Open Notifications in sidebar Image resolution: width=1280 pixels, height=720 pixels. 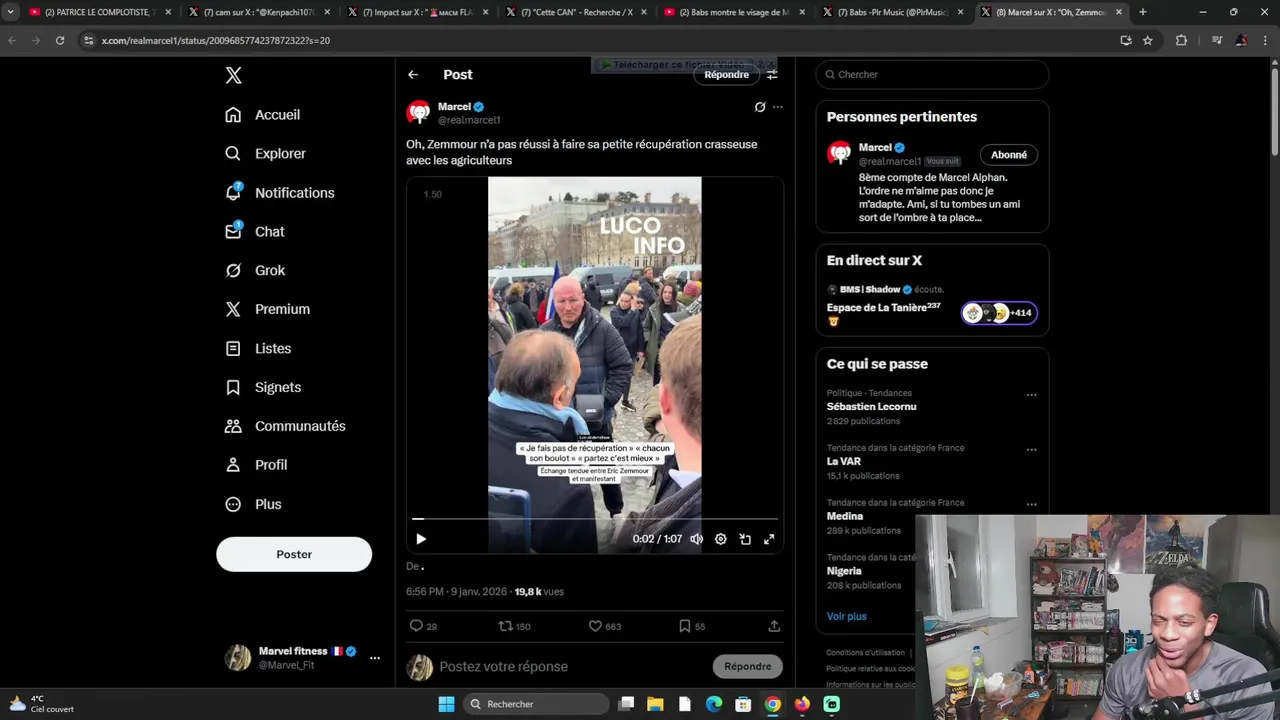(x=279, y=193)
